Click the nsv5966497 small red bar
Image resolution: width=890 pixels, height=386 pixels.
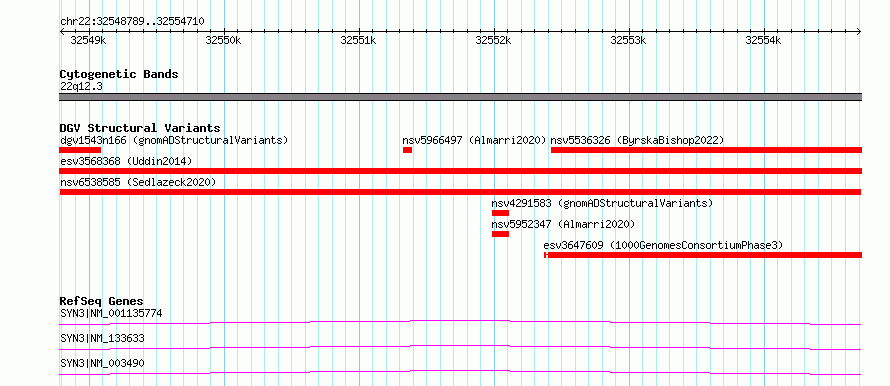coord(407,150)
